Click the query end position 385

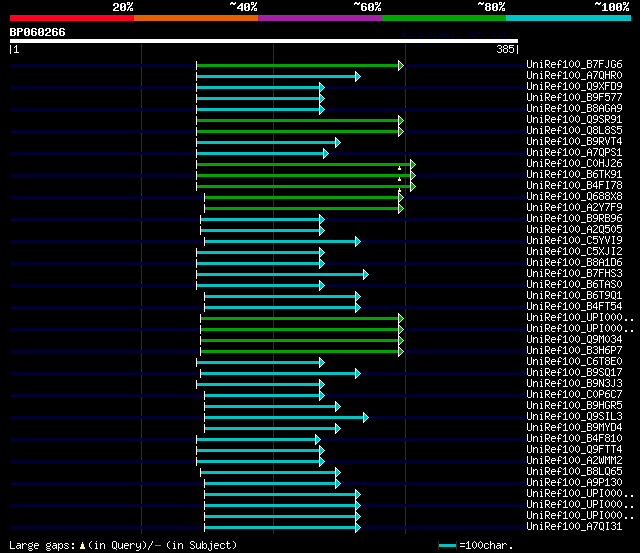[505, 49]
